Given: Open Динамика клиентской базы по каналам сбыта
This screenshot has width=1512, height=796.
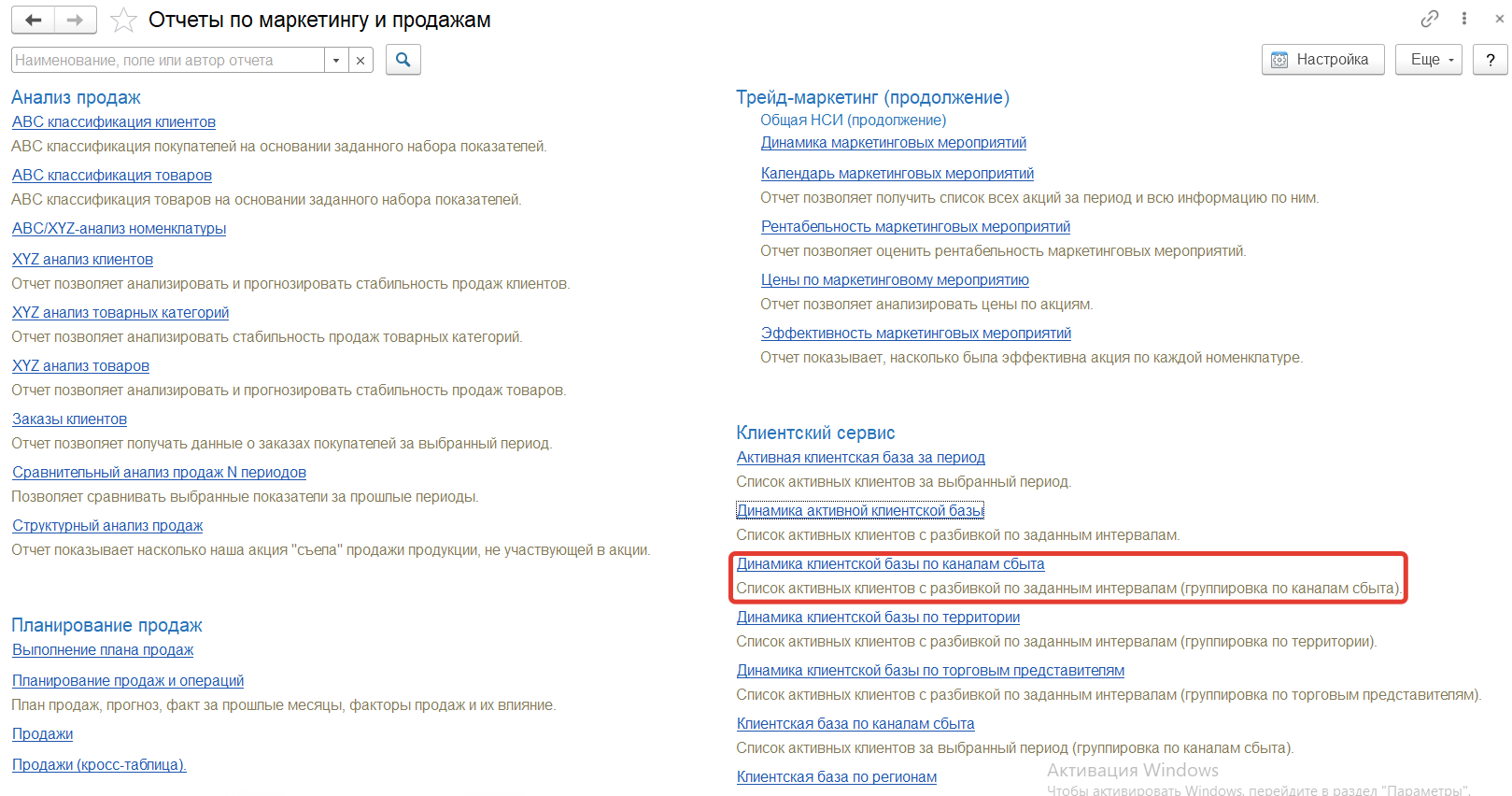Looking at the screenshot, I should (890, 564).
